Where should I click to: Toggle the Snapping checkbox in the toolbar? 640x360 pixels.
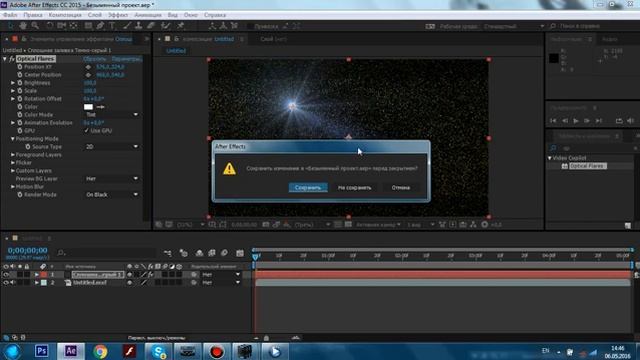[250, 26]
